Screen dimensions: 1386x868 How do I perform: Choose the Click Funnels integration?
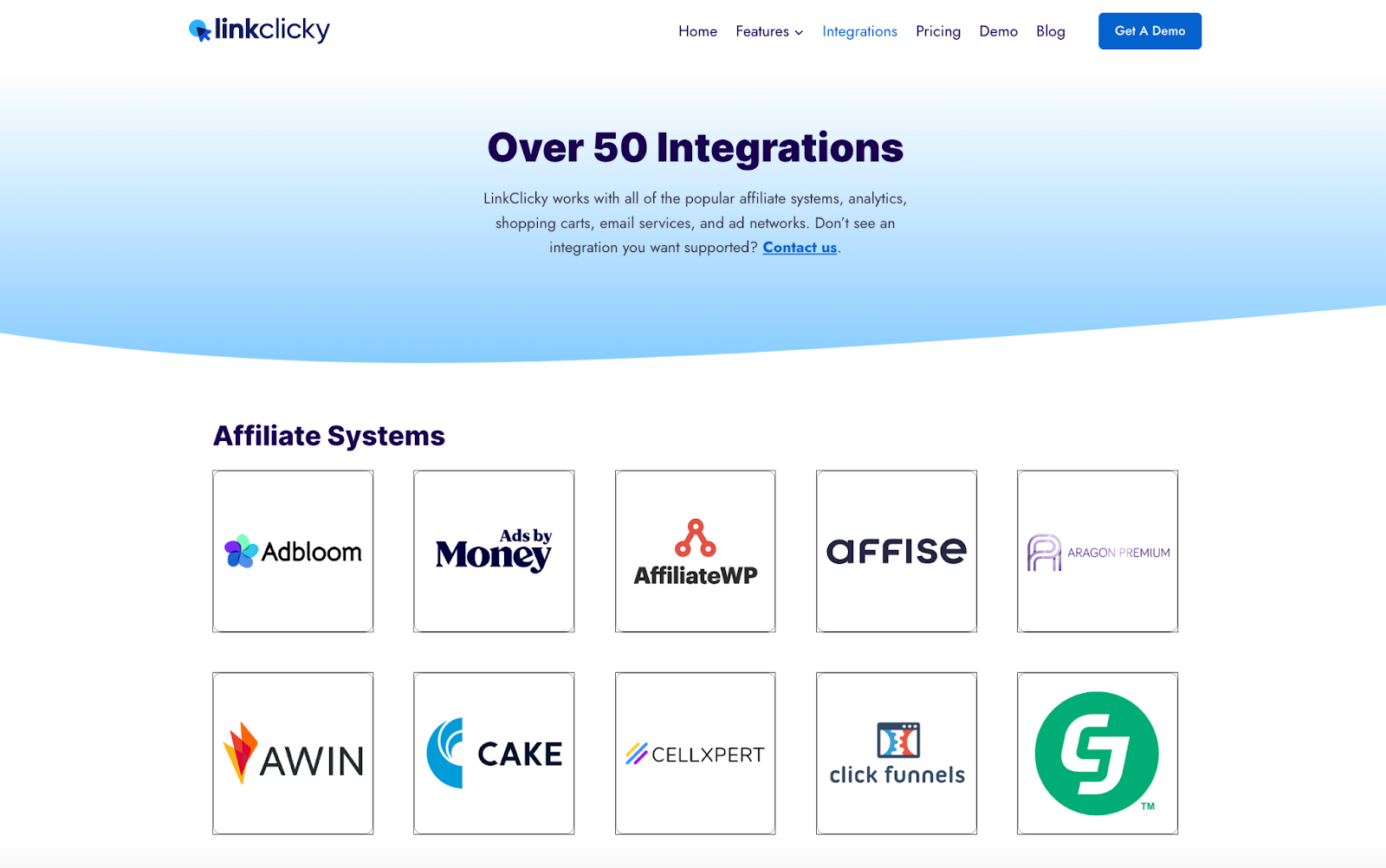pos(897,754)
